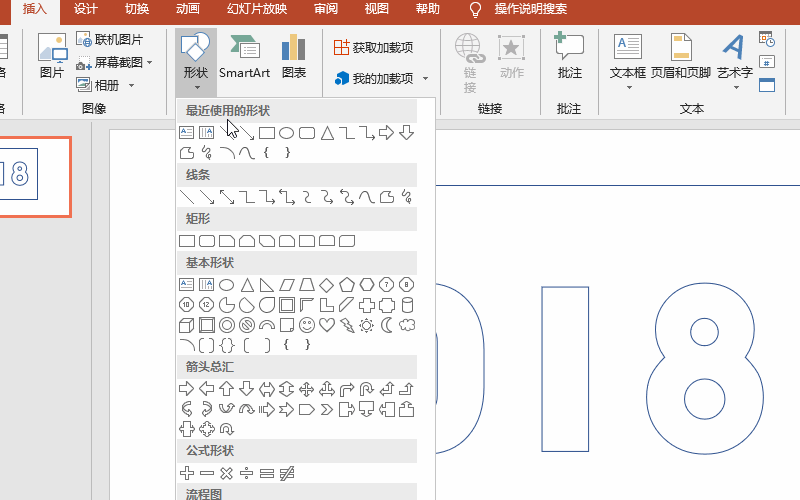Select the donut basic shape

(x=227, y=325)
